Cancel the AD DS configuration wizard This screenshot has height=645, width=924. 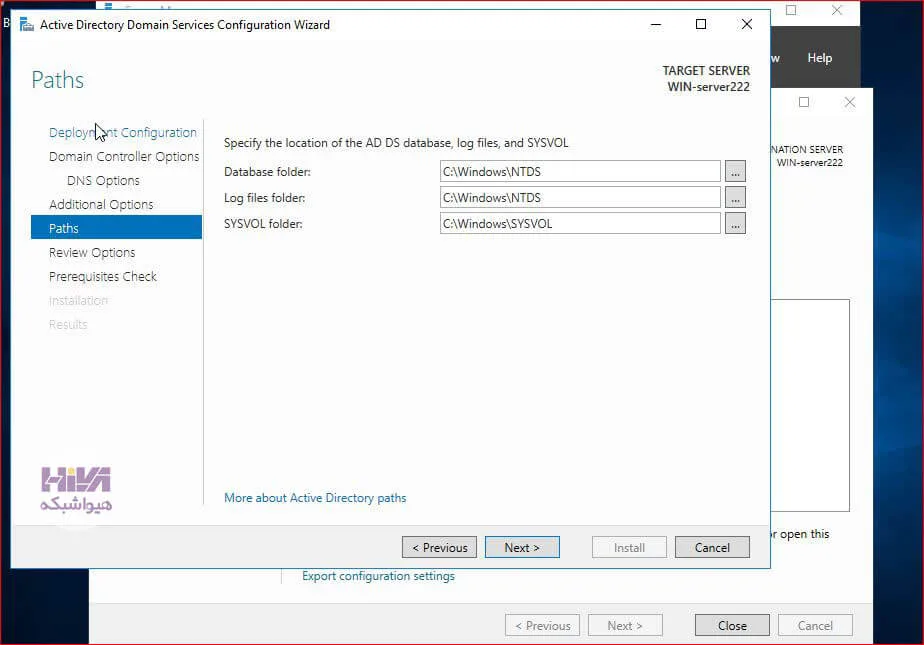[712, 547]
